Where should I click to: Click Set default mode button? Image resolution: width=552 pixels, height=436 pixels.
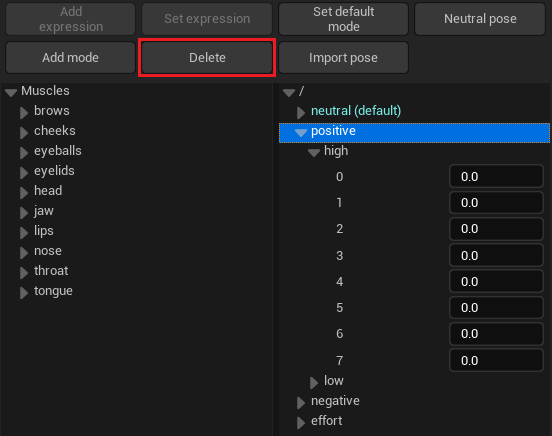343,19
